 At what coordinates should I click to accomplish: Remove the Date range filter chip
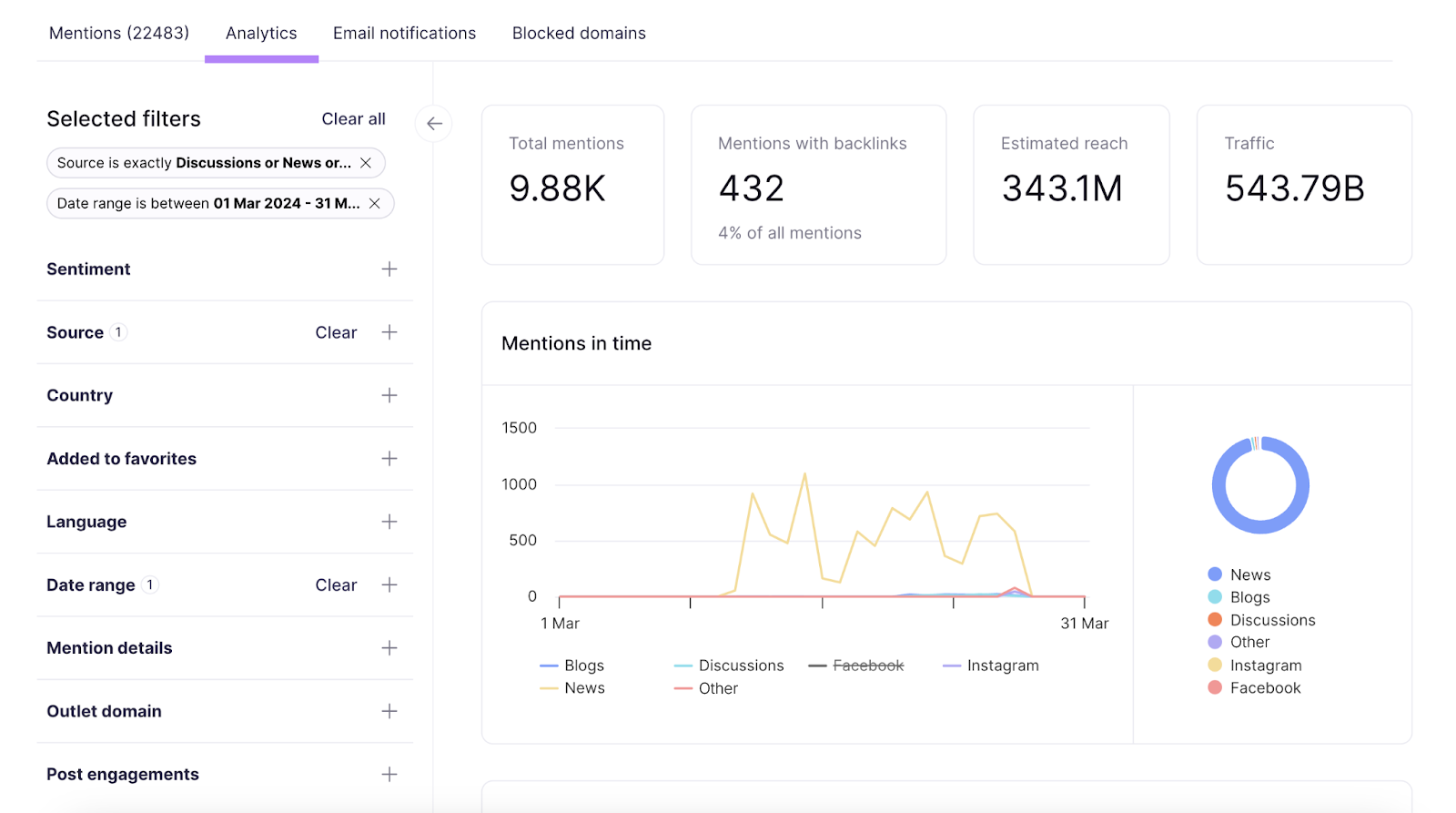[x=374, y=204]
